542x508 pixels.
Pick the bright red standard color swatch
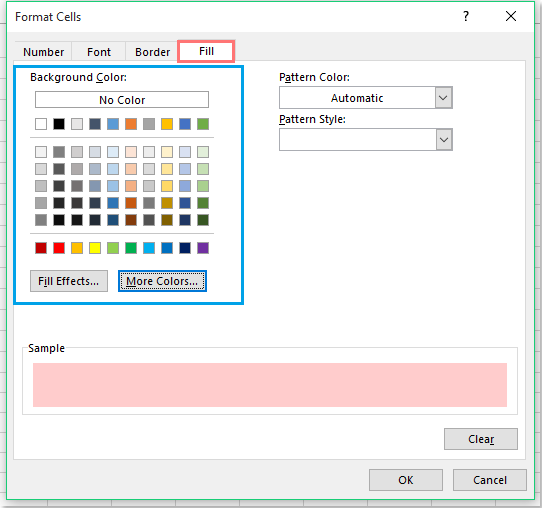[x=59, y=248]
